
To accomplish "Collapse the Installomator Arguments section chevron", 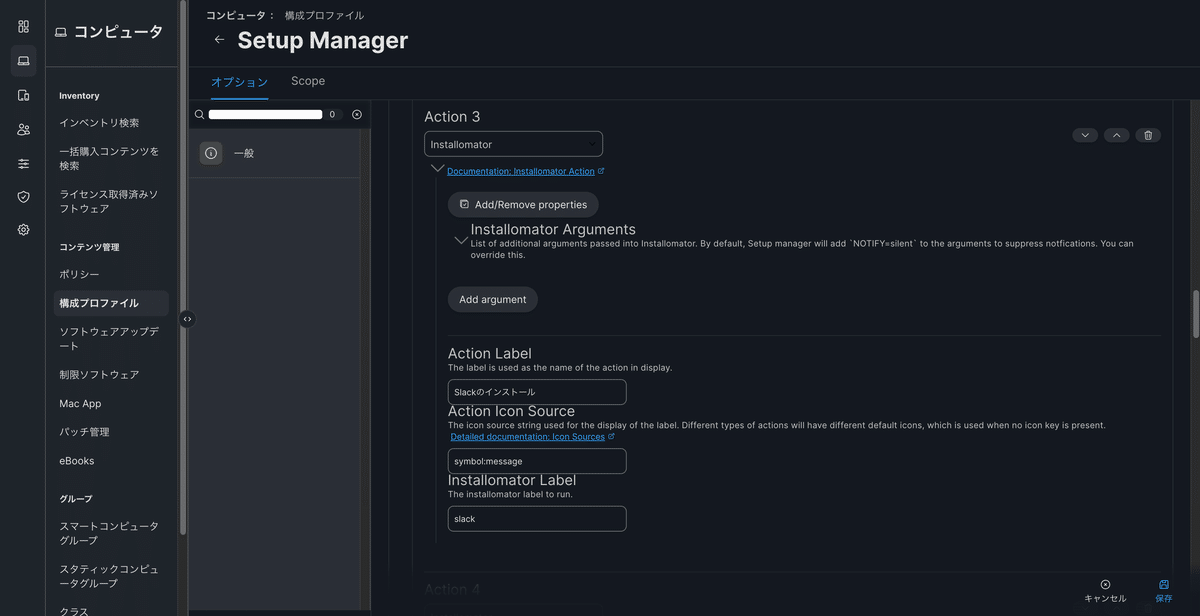I will click(x=461, y=238).
